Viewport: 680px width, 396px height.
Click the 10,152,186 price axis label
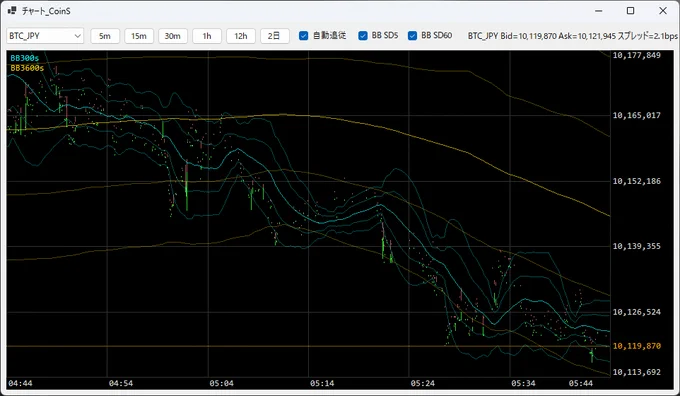(x=636, y=181)
